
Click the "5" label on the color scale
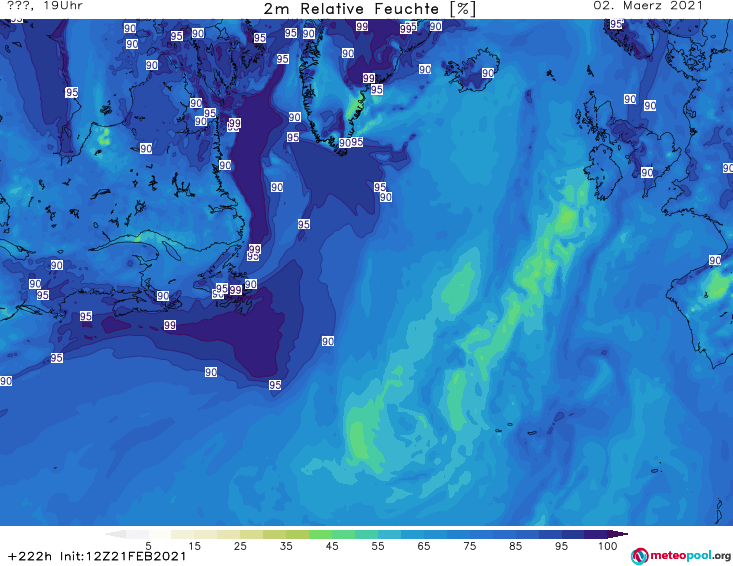coord(148,546)
